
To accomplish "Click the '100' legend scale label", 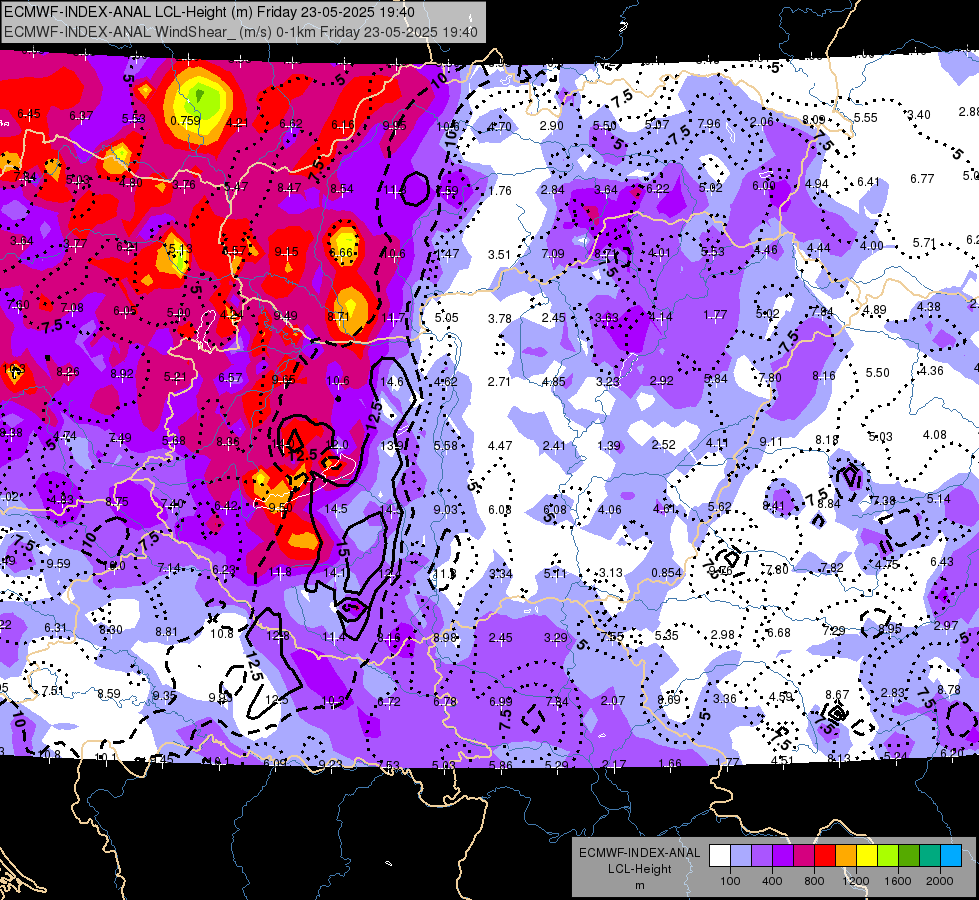I will pos(730,881).
